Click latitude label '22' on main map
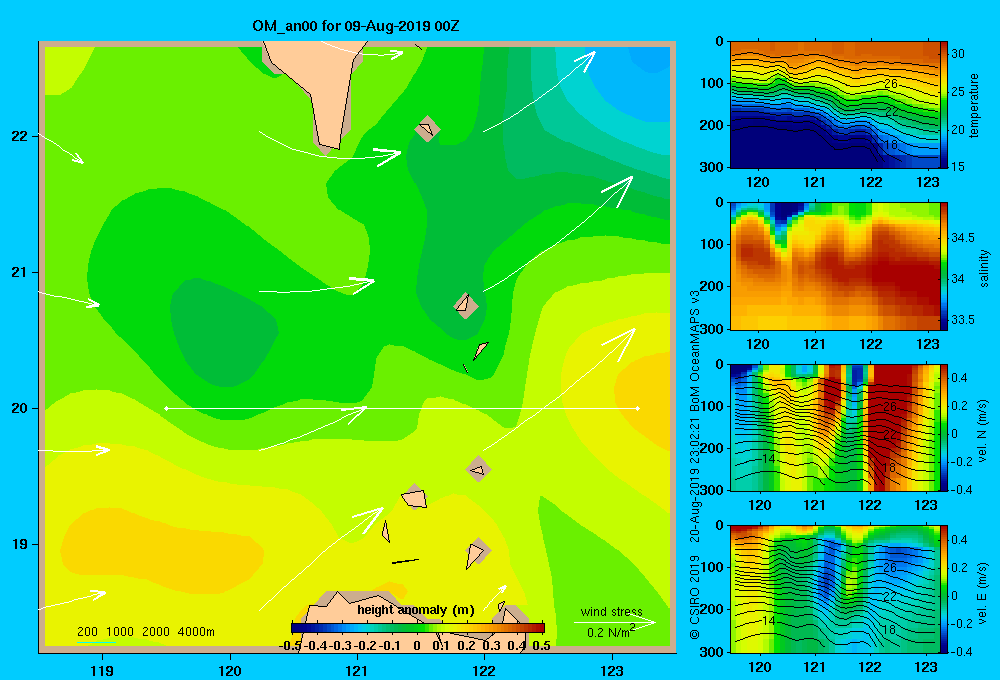This screenshot has height=680, width=1000. pyautogui.click(x=20, y=137)
